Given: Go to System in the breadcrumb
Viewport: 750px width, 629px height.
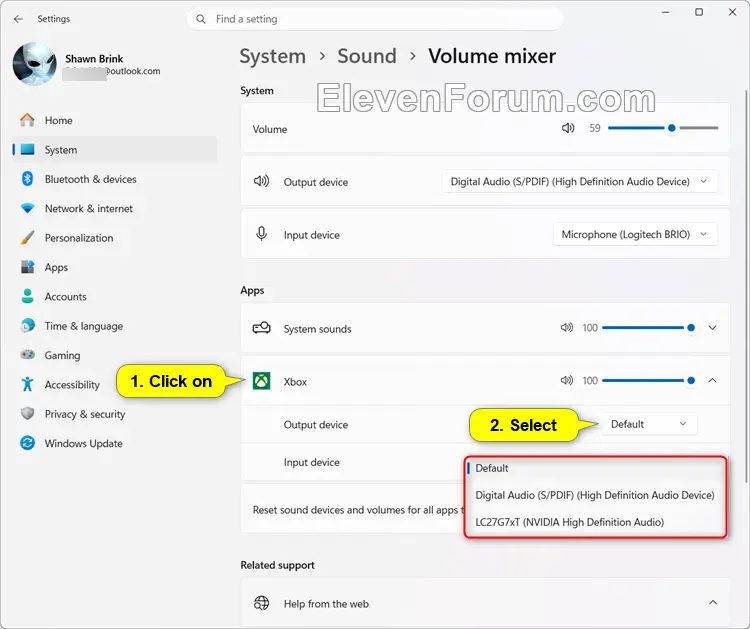Looking at the screenshot, I should (x=273, y=56).
